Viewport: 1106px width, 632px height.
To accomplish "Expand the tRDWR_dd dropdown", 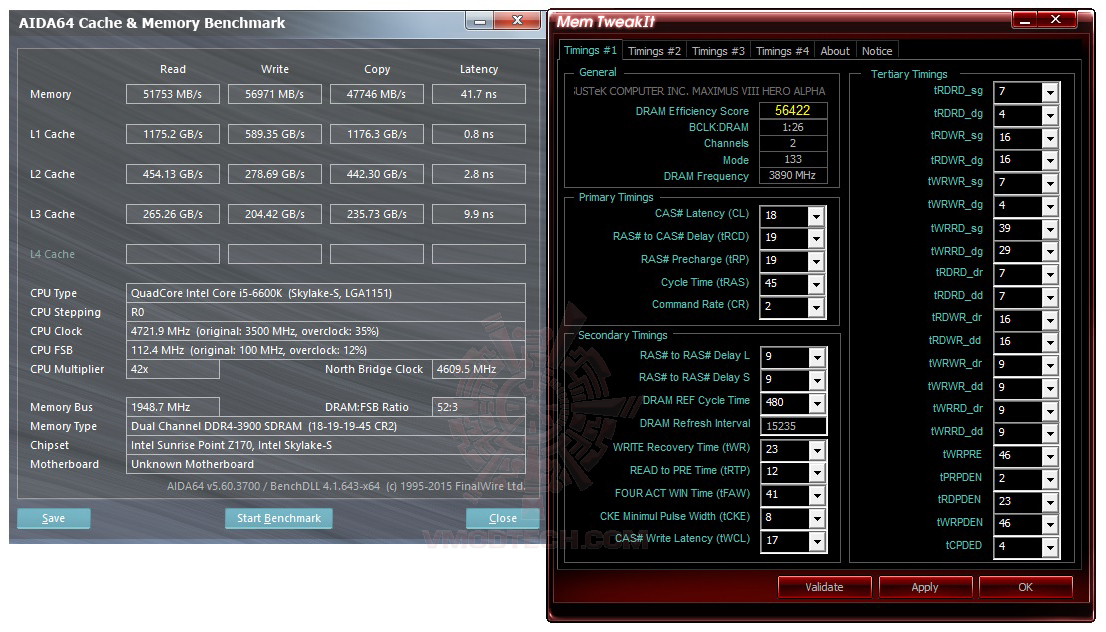I will tap(1050, 342).
